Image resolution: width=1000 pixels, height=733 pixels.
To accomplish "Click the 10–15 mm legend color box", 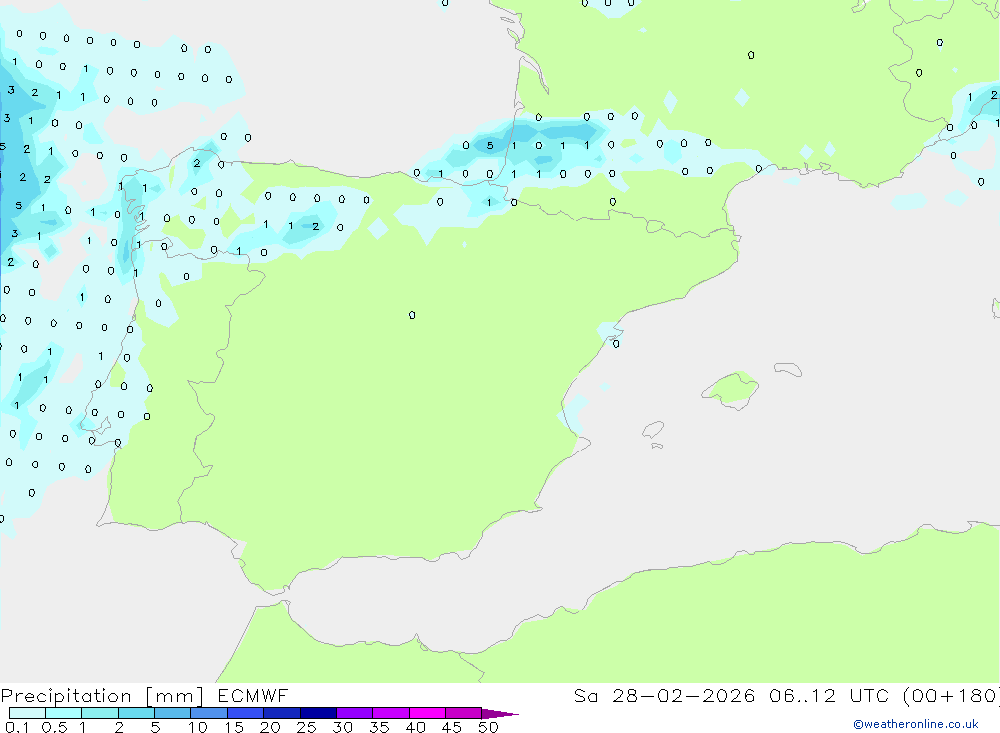I will click(x=209, y=713).
